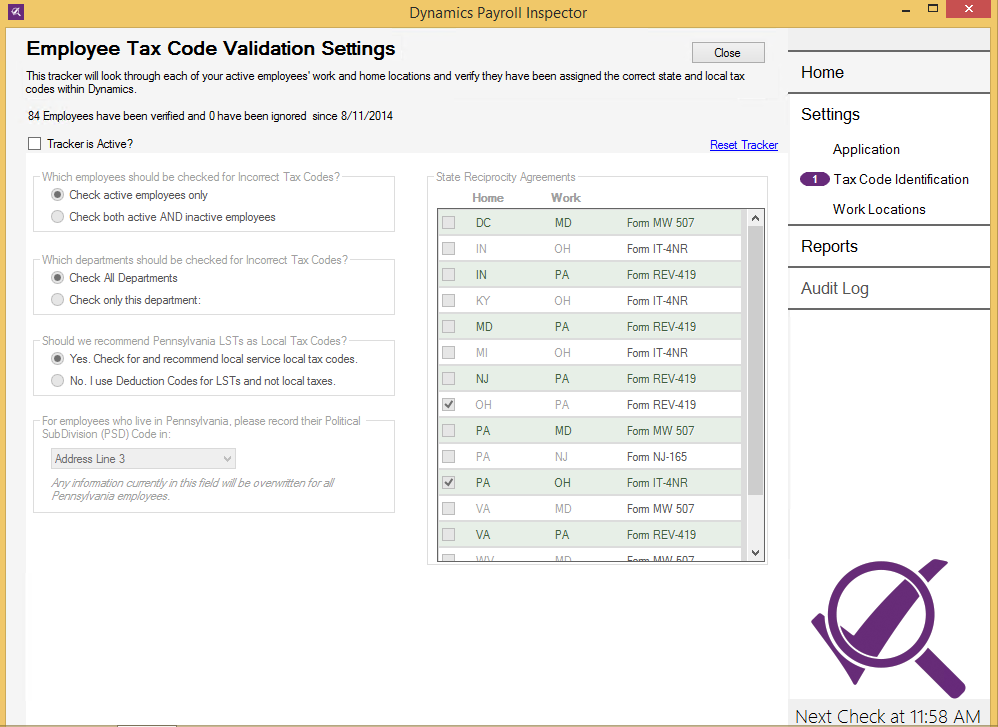This screenshot has width=998, height=727.
Task: Tick the DC to MD reciprocity checkbox
Action: coord(449,223)
